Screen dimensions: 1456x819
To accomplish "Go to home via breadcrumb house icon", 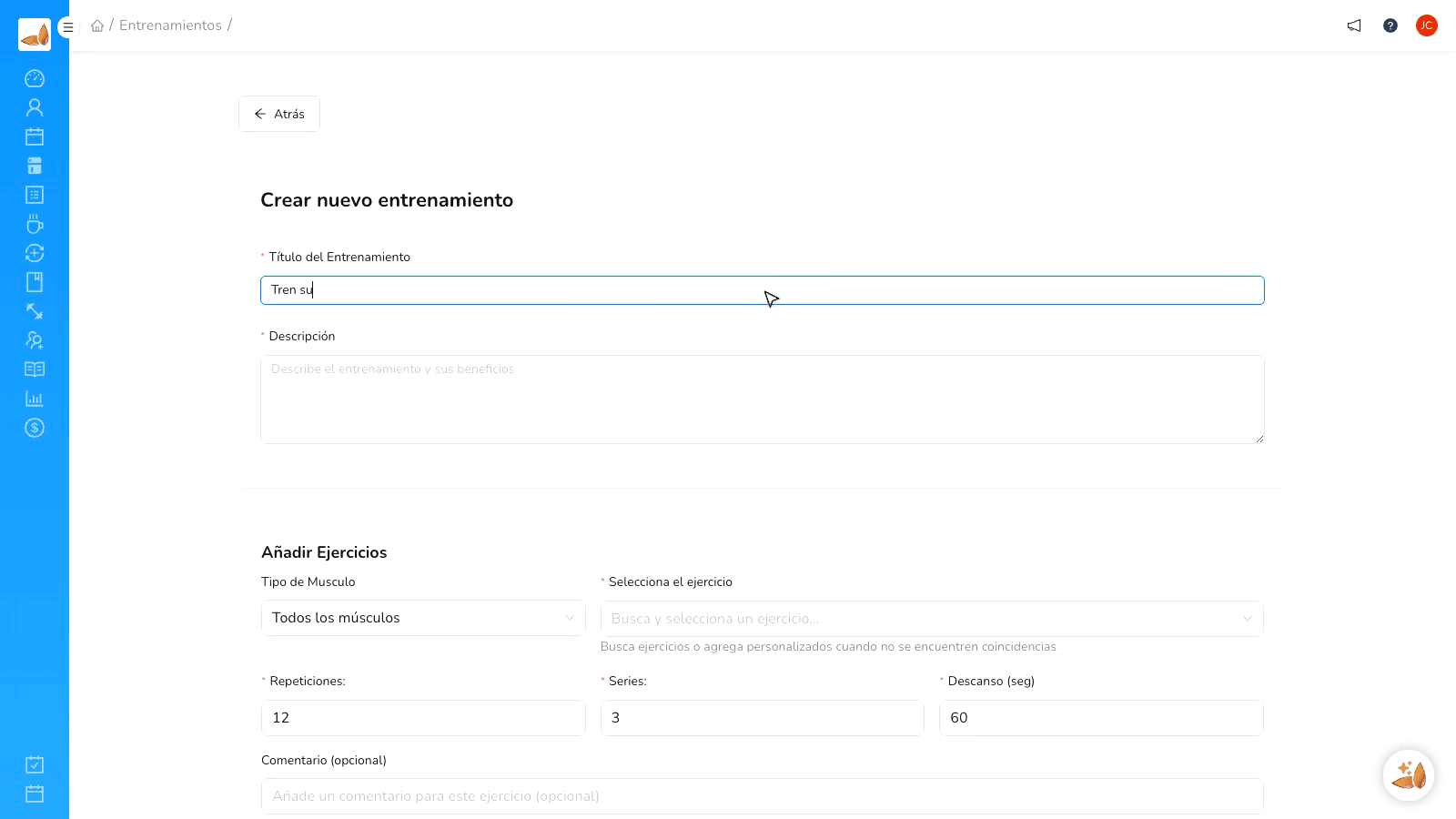I will [x=97, y=25].
